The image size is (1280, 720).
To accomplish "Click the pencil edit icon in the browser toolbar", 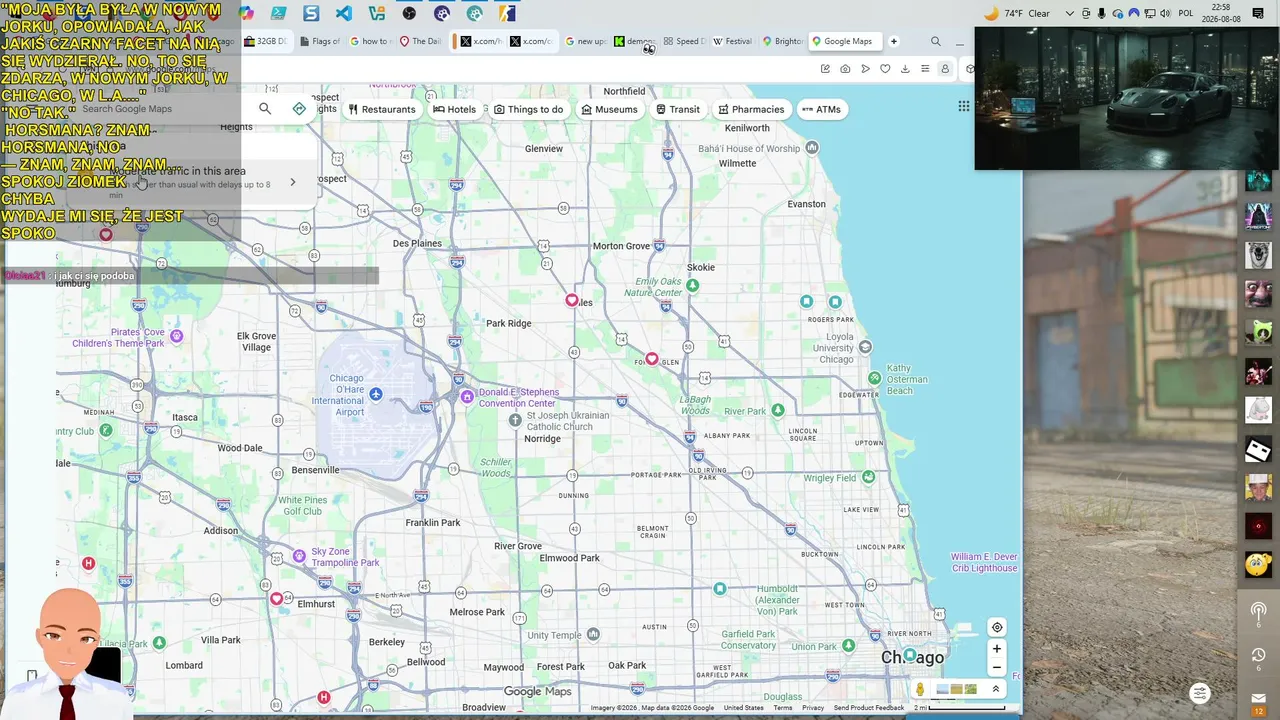I will (x=825, y=69).
